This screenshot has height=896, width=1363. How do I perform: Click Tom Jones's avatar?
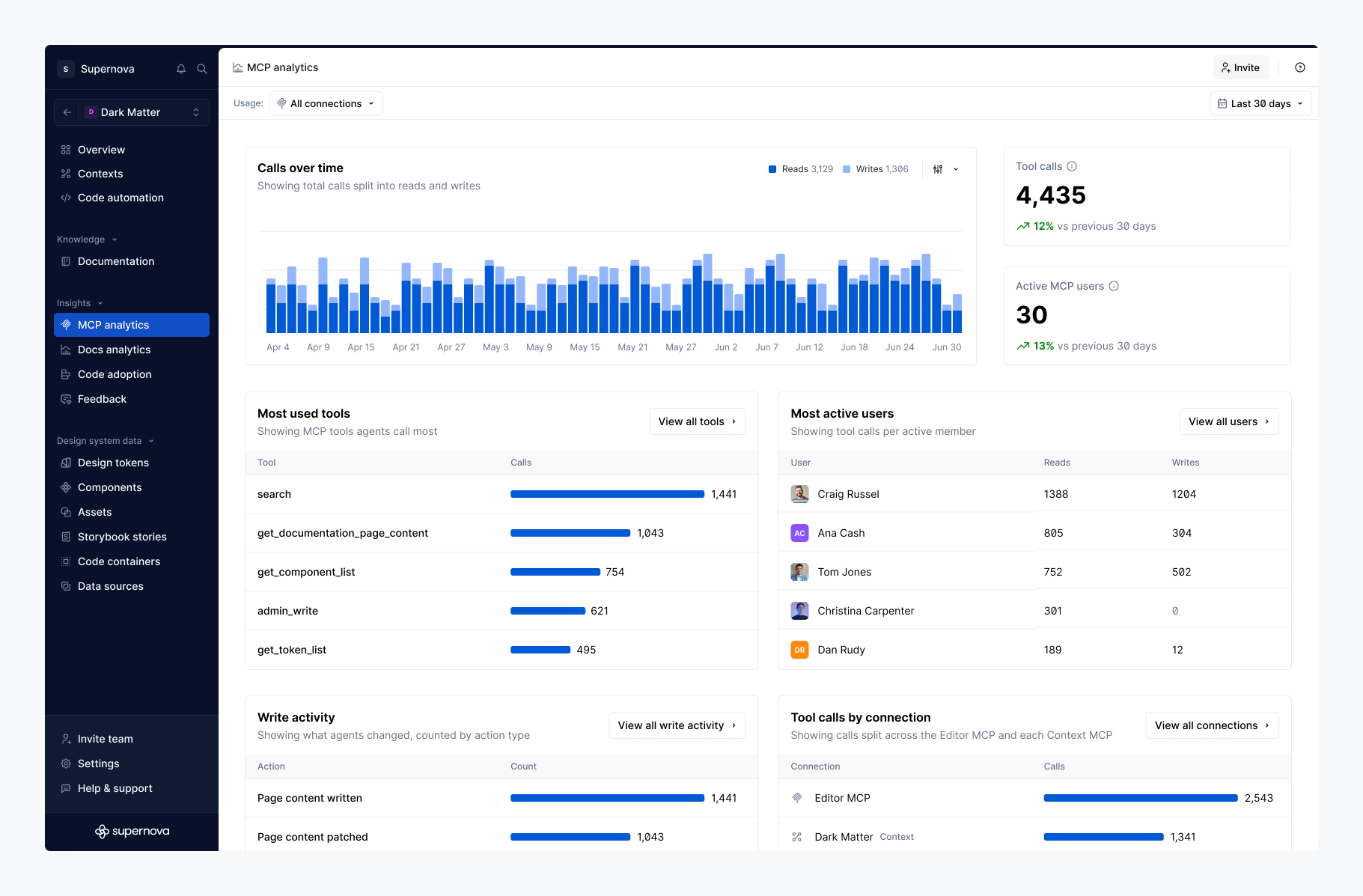[799, 572]
